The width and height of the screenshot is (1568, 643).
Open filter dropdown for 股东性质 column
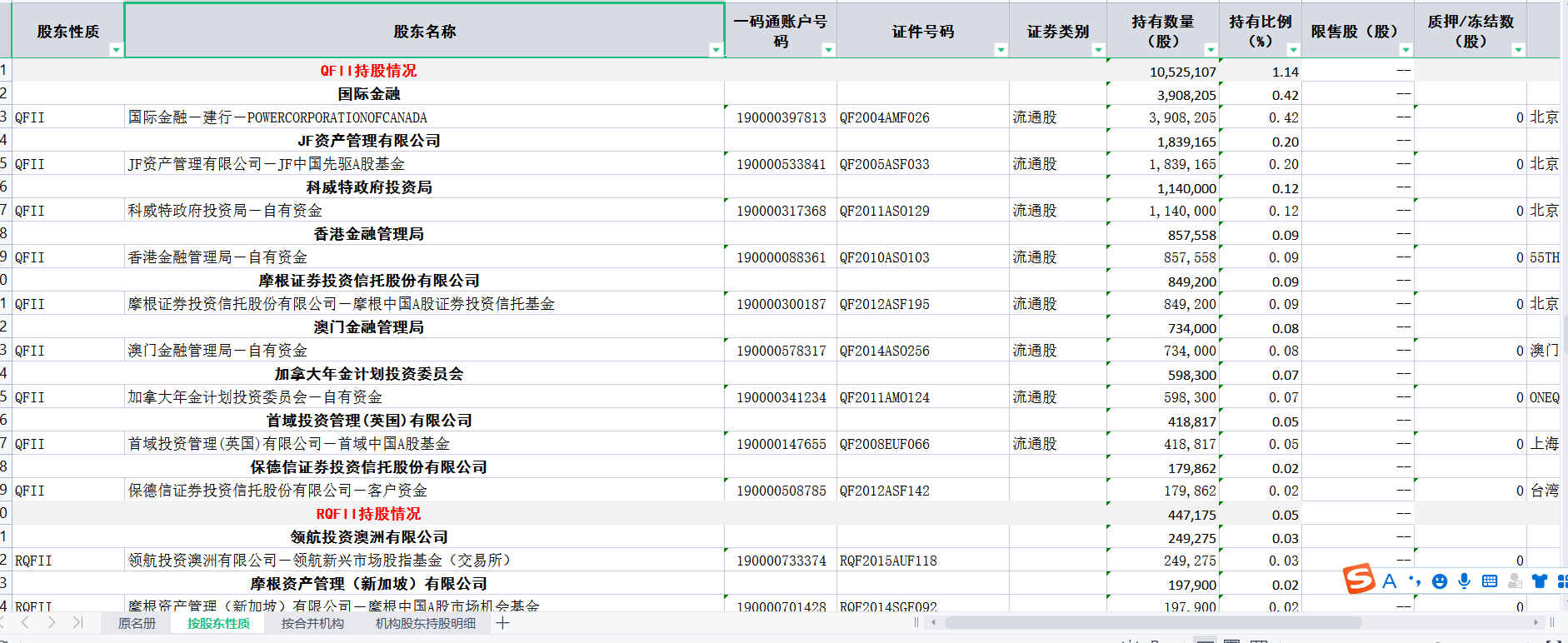click(116, 50)
